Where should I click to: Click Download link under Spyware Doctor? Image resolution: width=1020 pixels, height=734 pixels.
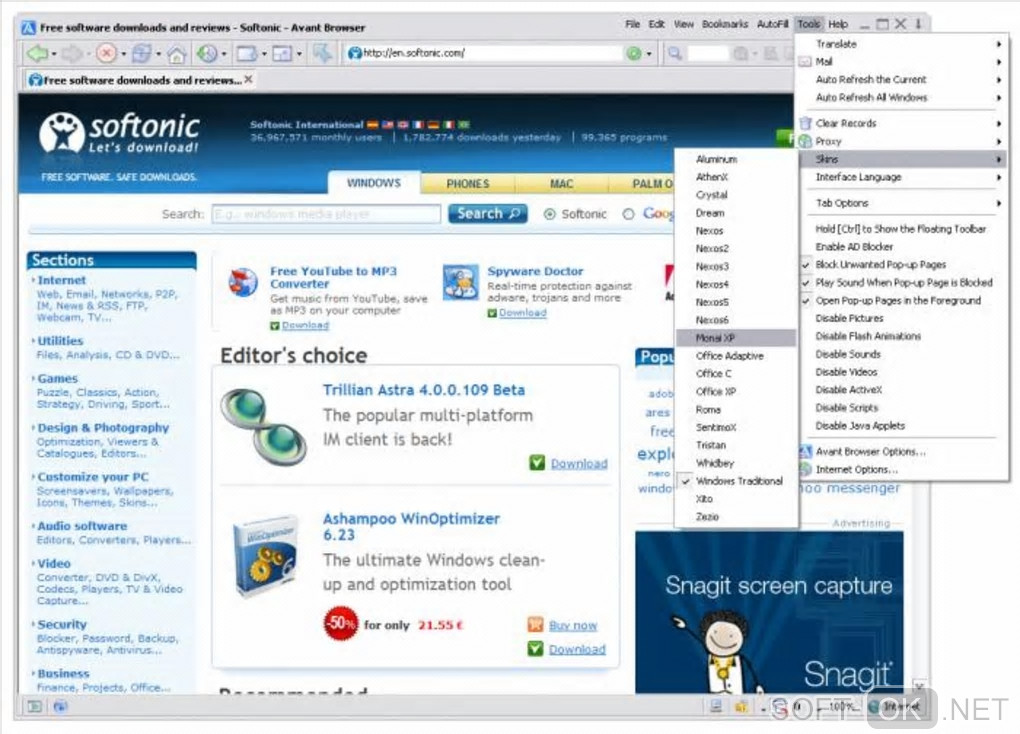coord(522,313)
